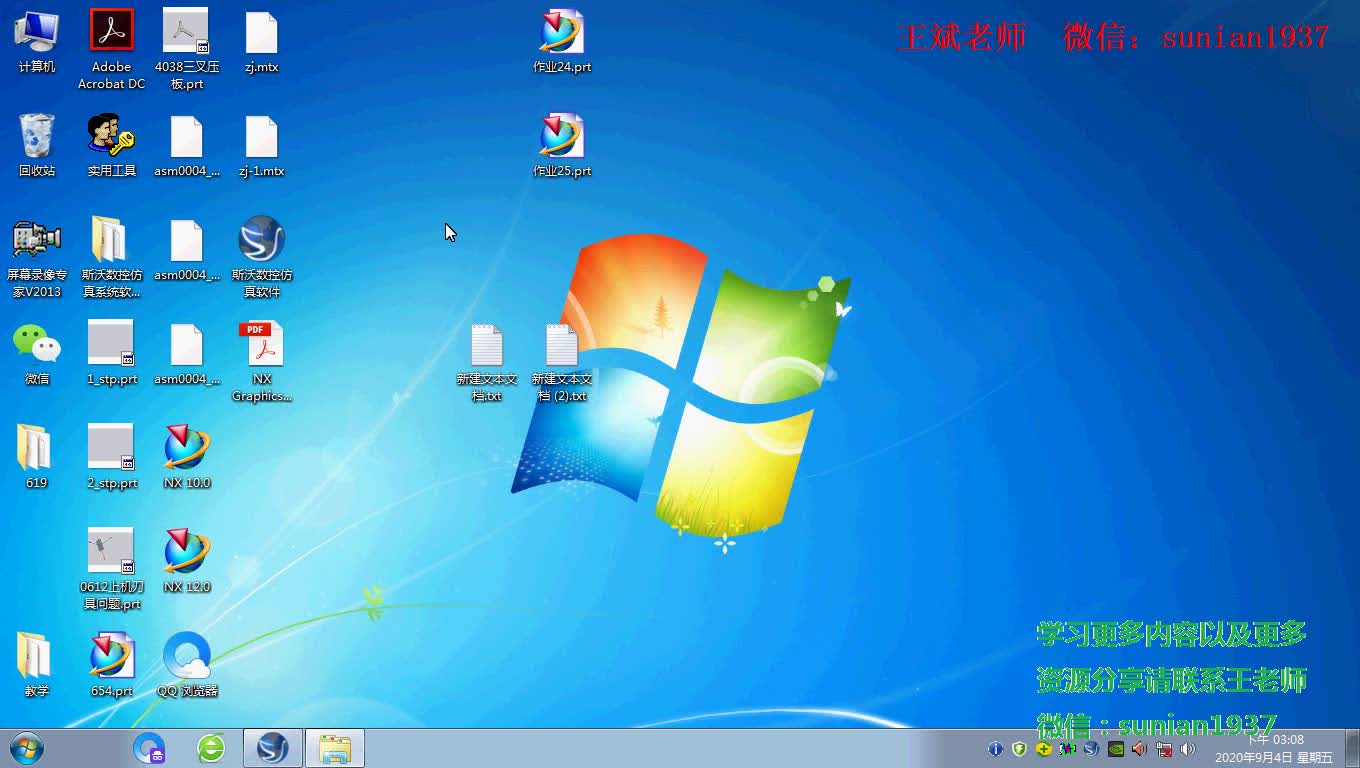Open the NVIDIA tray icon
The image size is (1360, 768).
pos(1116,749)
